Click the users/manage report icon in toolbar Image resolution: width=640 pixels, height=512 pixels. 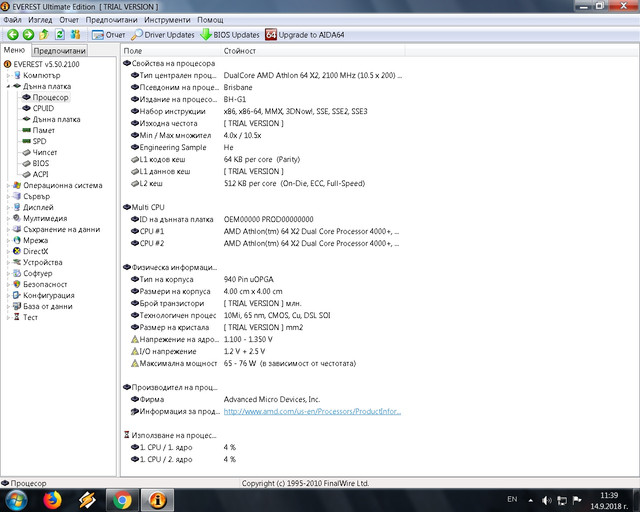(75, 35)
